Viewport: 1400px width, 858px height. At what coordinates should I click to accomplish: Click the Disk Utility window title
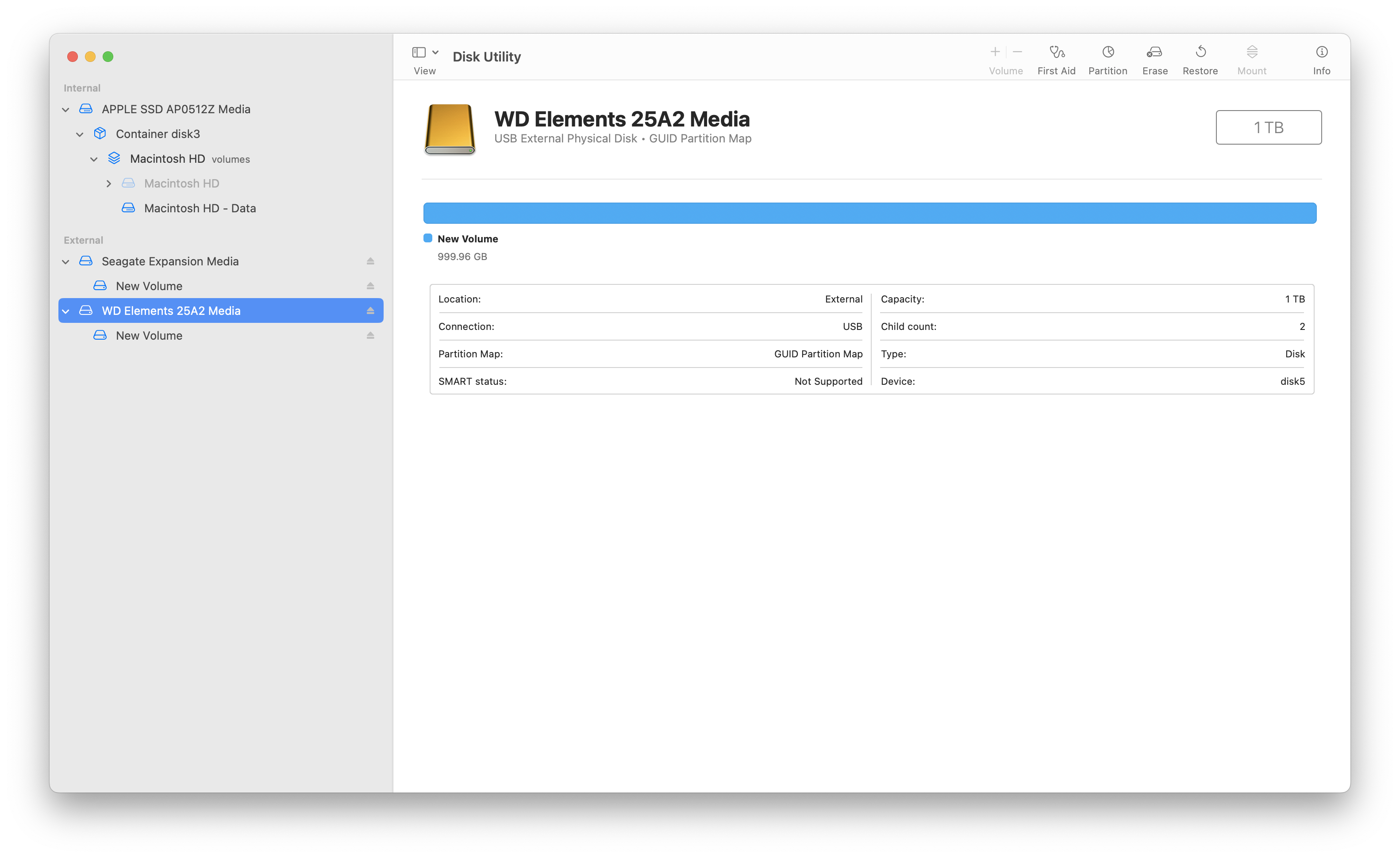pos(486,57)
